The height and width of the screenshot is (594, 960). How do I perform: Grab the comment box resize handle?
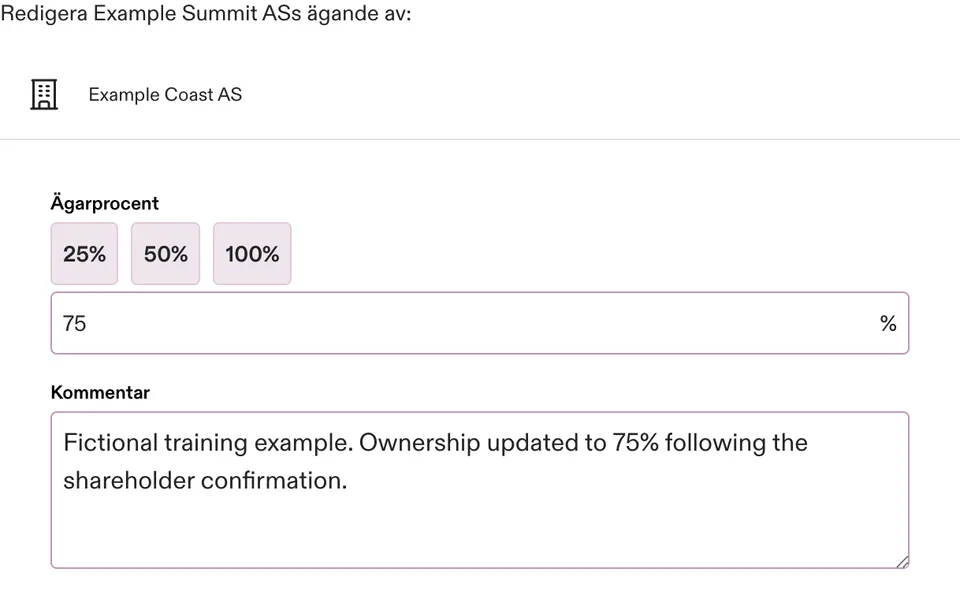click(x=902, y=562)
